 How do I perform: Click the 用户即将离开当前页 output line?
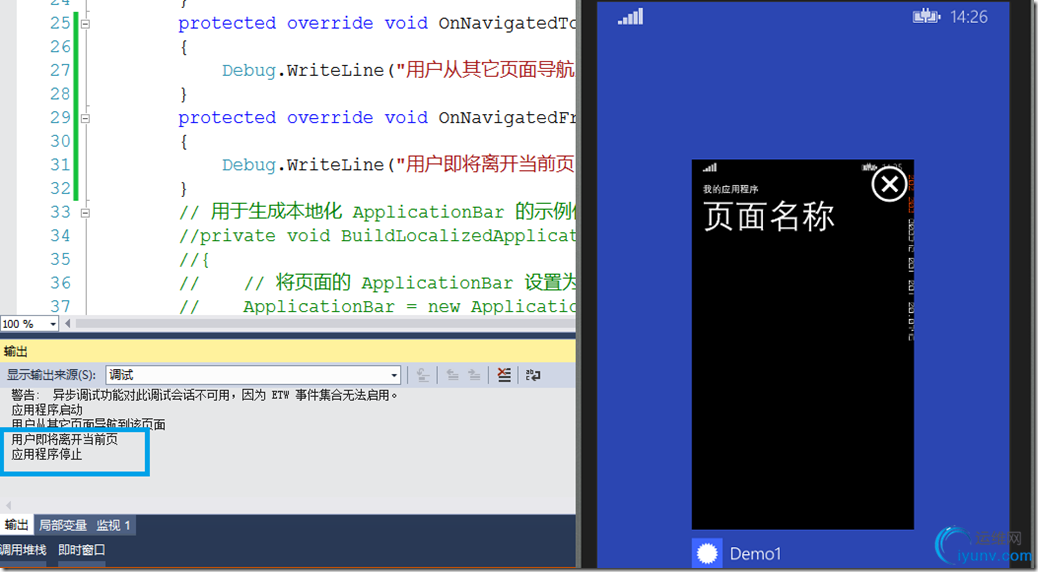click(64, 439)
